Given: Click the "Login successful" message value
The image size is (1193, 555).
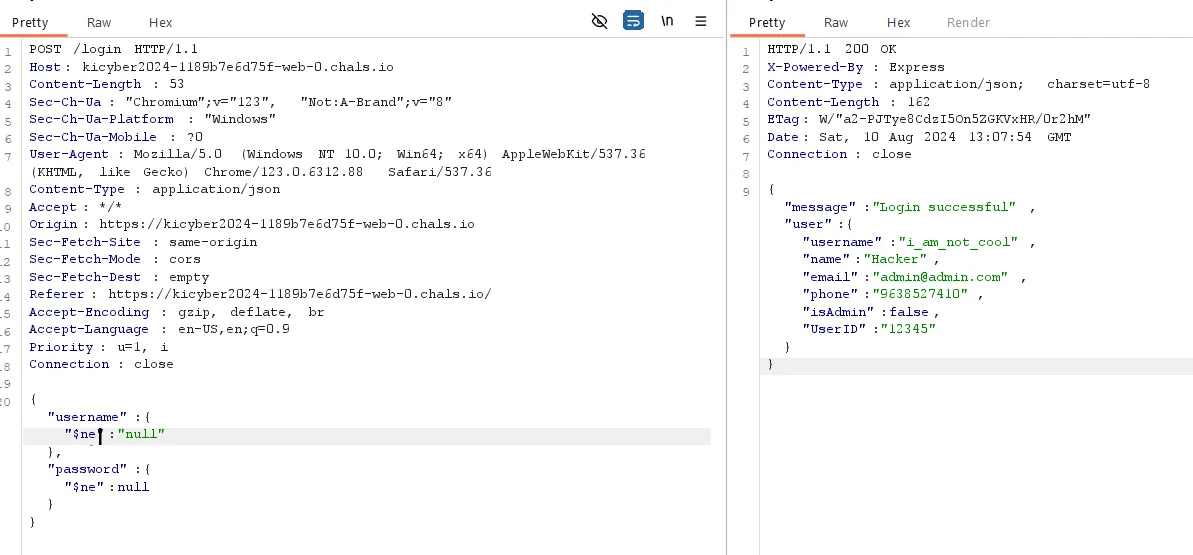Looking at the screenshot, I should tap(944, 207).
